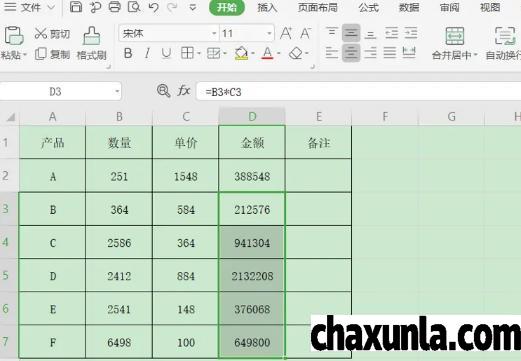521x361 pixels.
Task: Switch to the 插入 (Insert) tab
Action: 267,7
